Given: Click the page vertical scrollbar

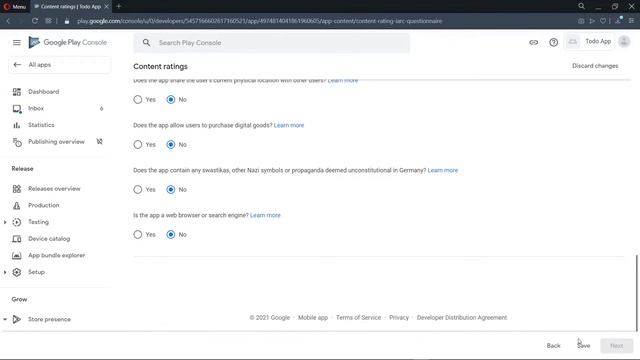Looking at the screenshot, I should point(636,293).
